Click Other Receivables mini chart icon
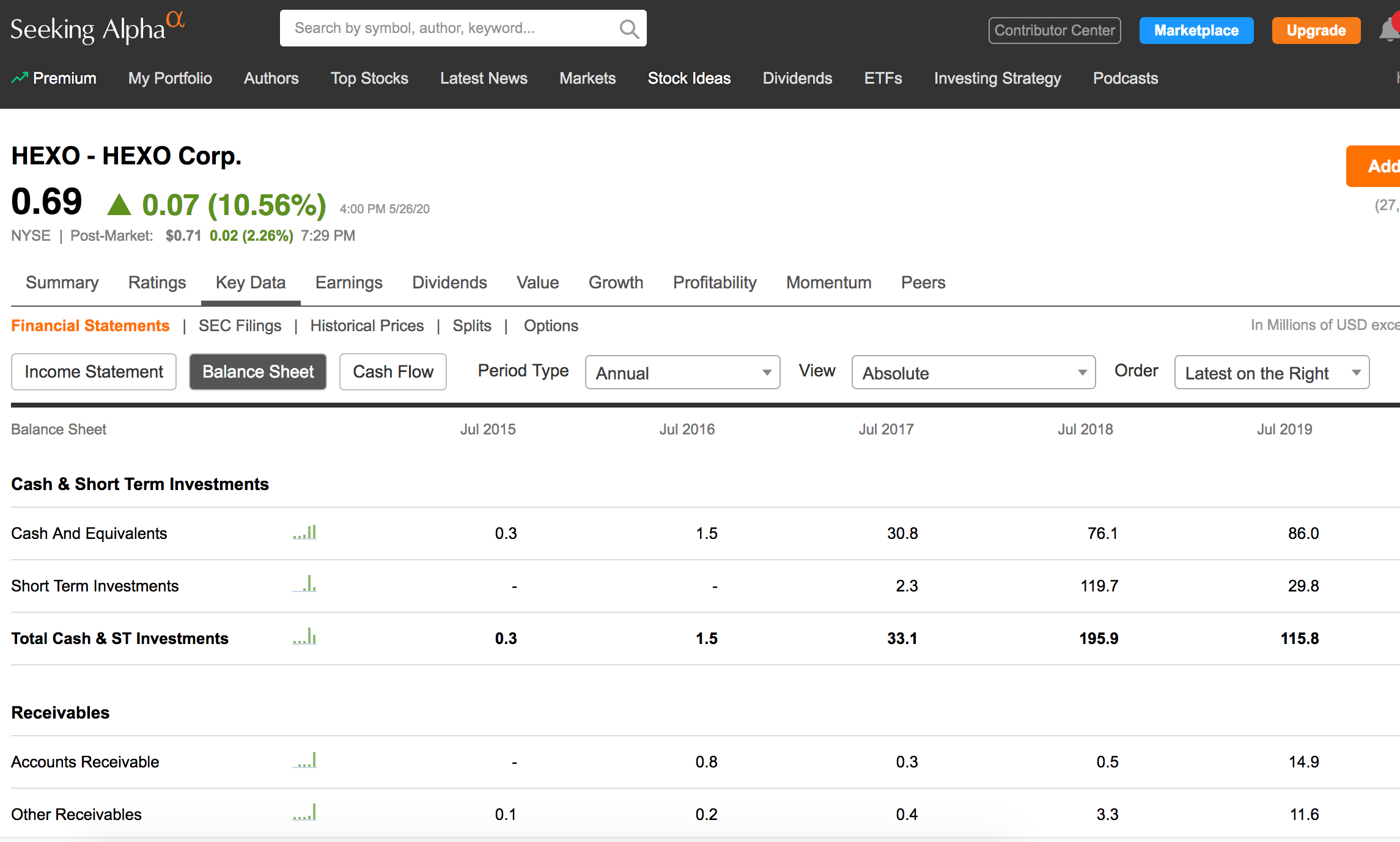 (304, 813)
